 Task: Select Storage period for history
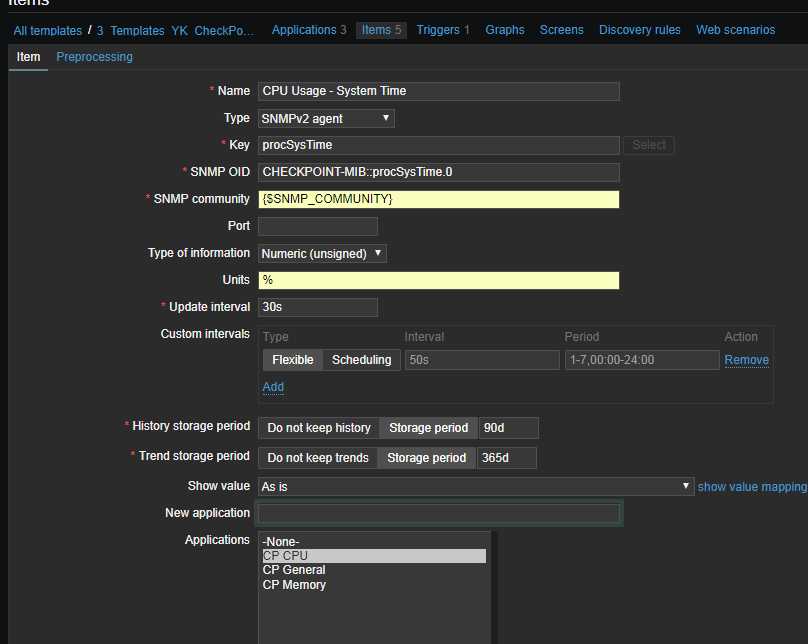(x=428, y=428)
